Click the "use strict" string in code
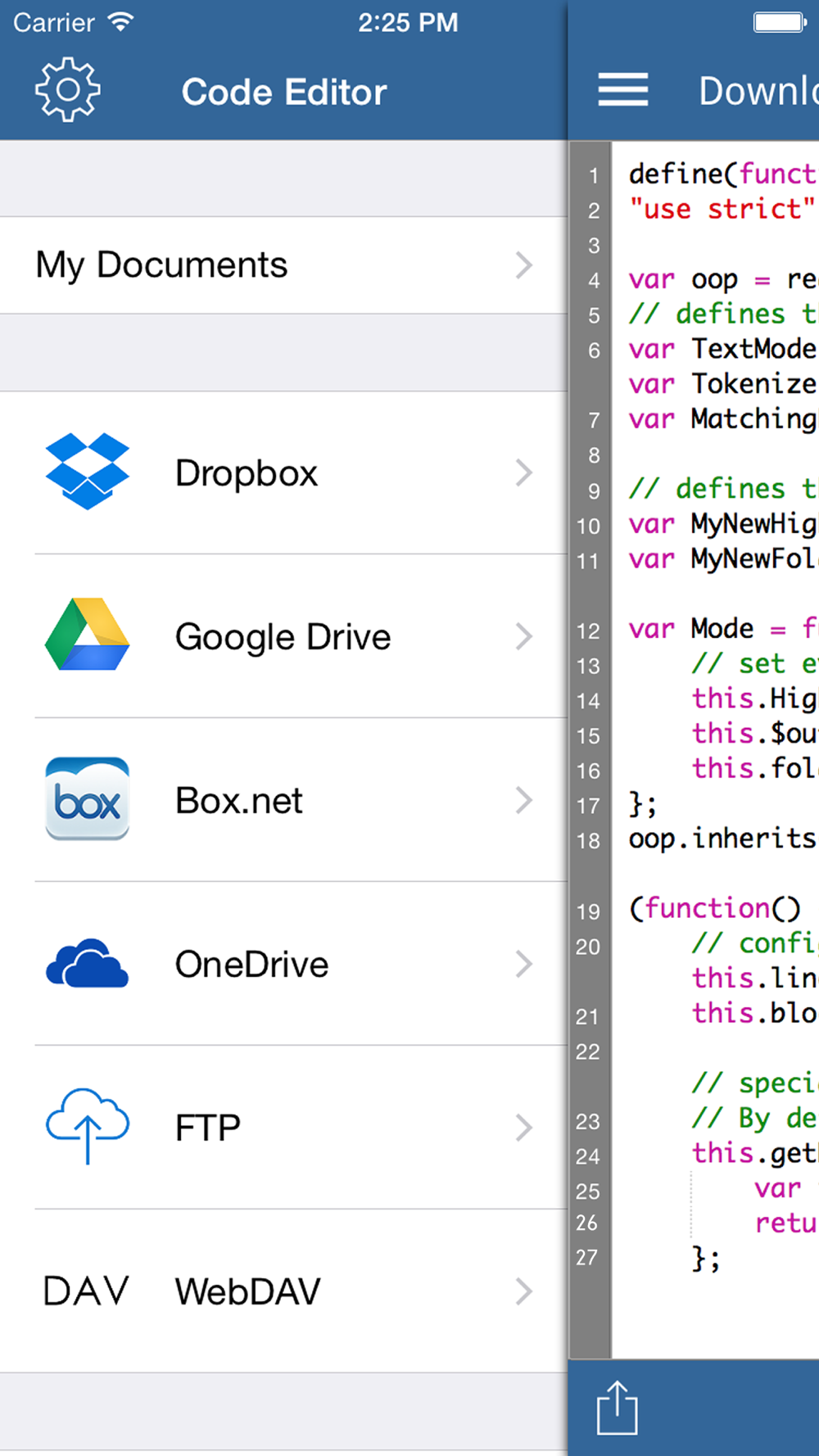This screenshot has height=1456, width=819. (x=722, y=209)
